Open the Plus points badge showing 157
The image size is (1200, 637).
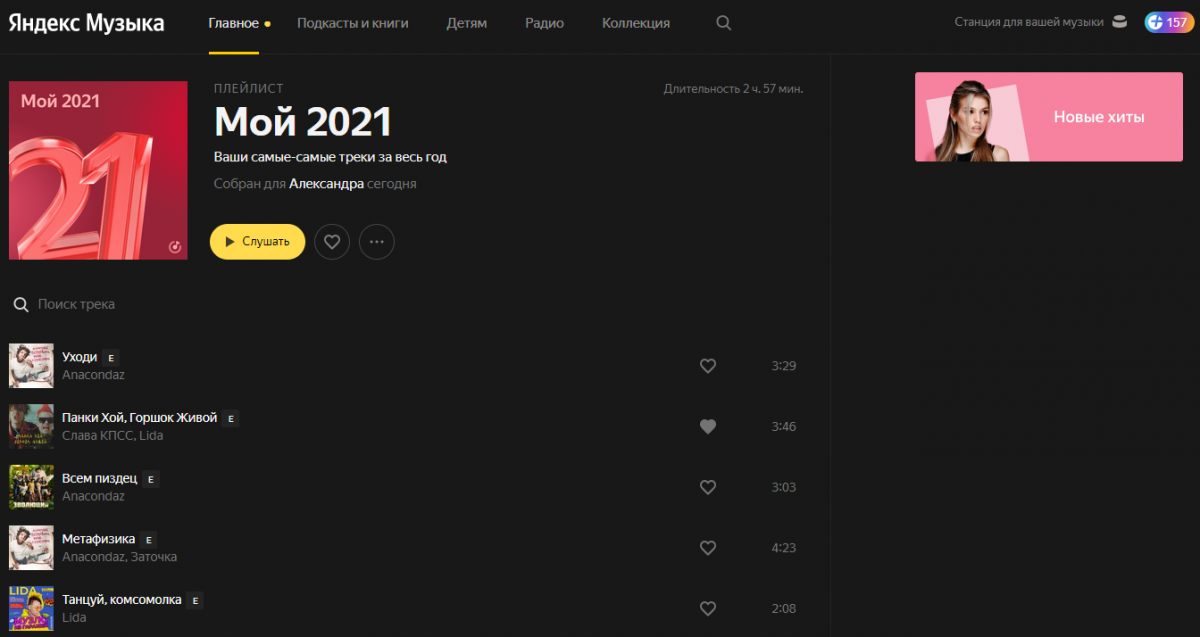point(1167,22)
